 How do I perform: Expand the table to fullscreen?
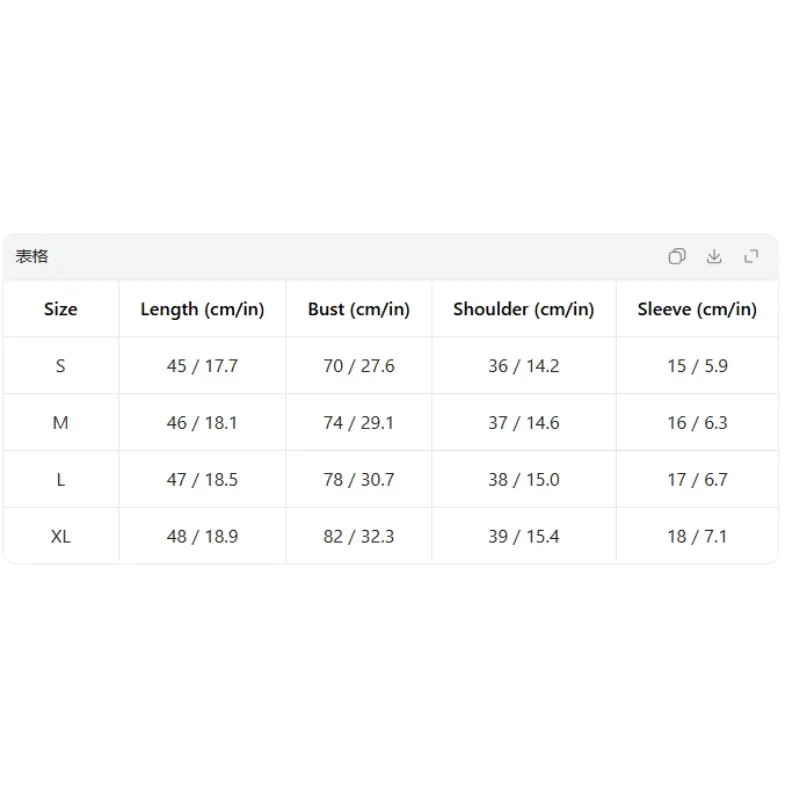pyautogui.click(x=751, y=256)
